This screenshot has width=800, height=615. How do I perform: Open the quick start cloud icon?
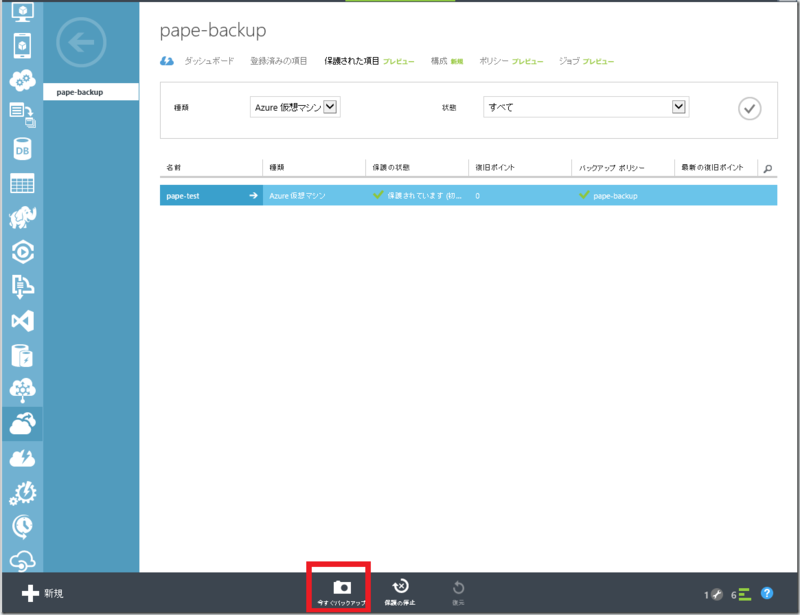point(167,61)
